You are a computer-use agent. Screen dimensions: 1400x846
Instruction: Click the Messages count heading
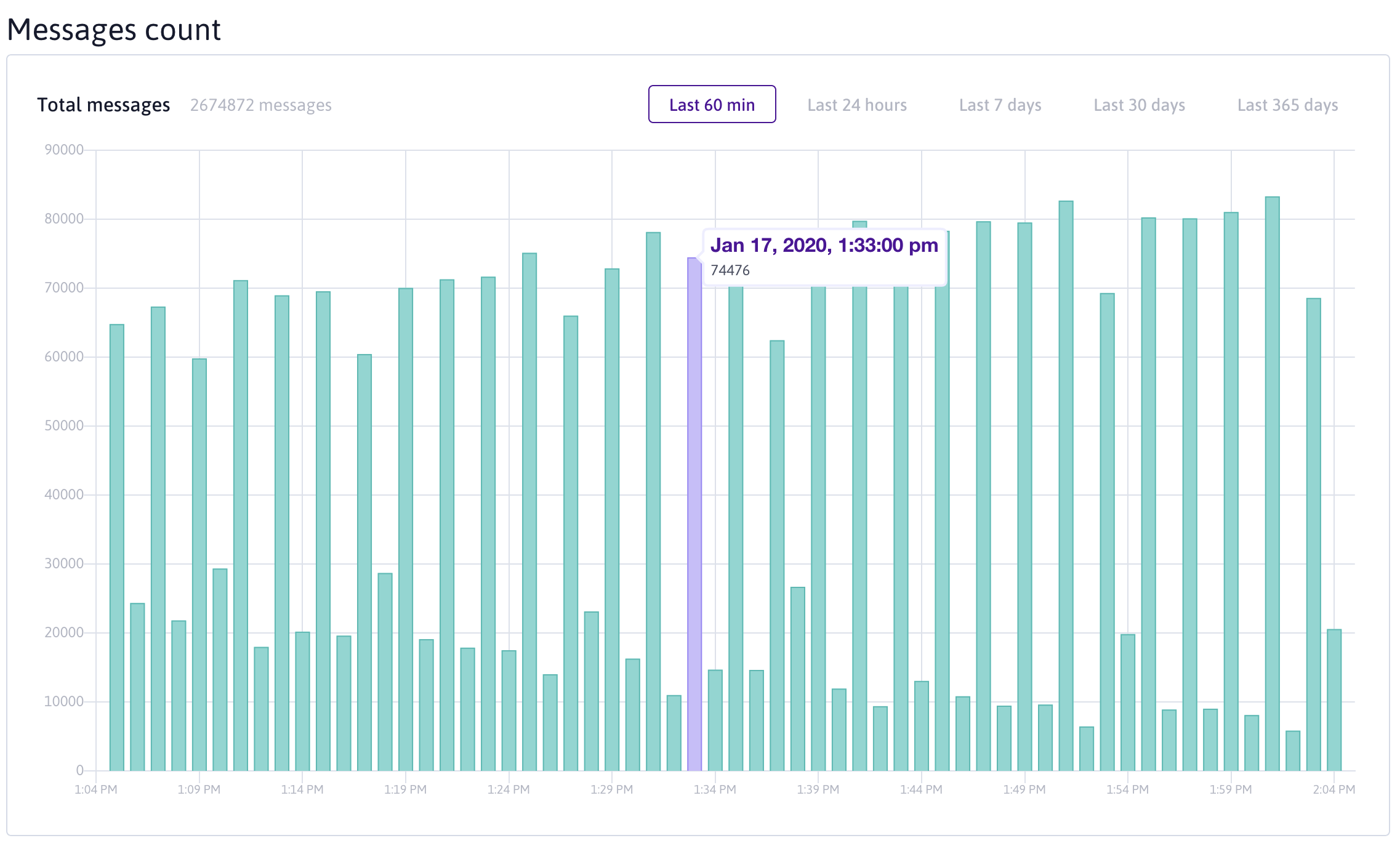[x=114, y=30]
